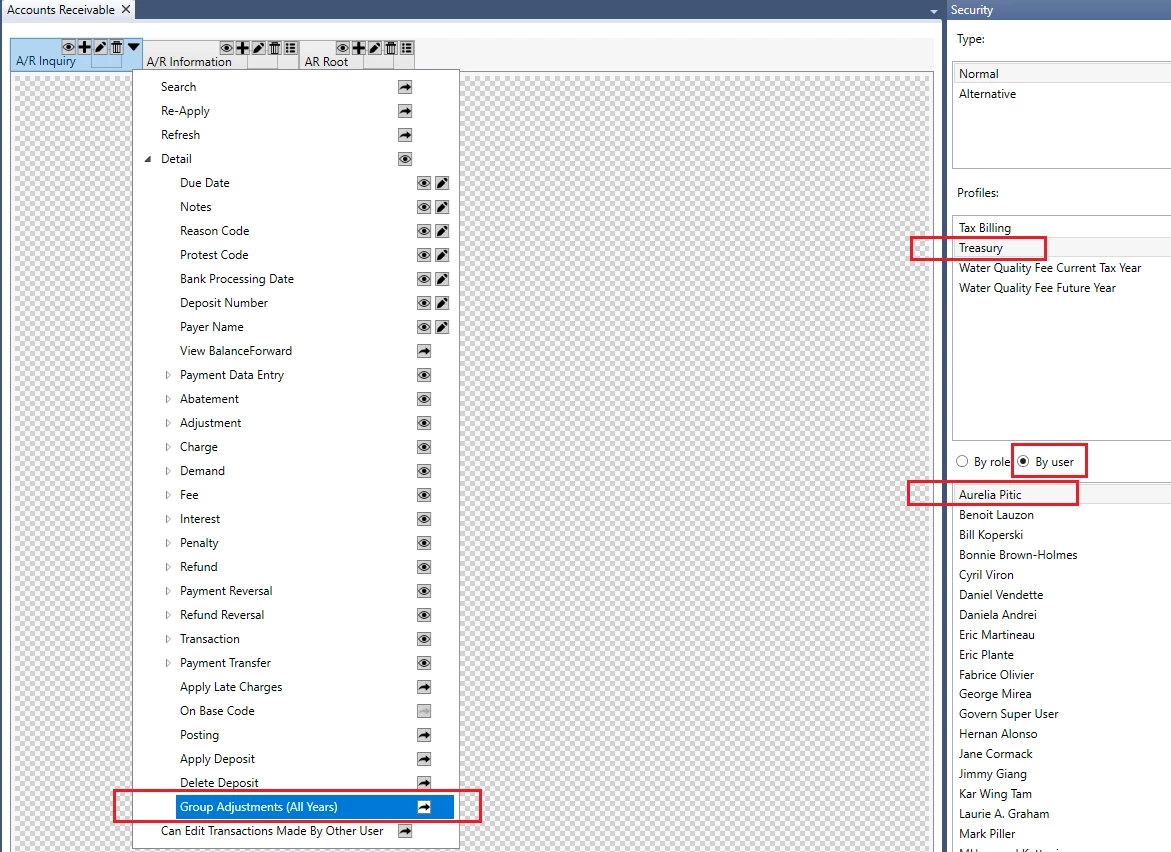Click the execute arrow icon for Search
The height and width of the screenshot is (852, 1171).
(x=405, y=87)
